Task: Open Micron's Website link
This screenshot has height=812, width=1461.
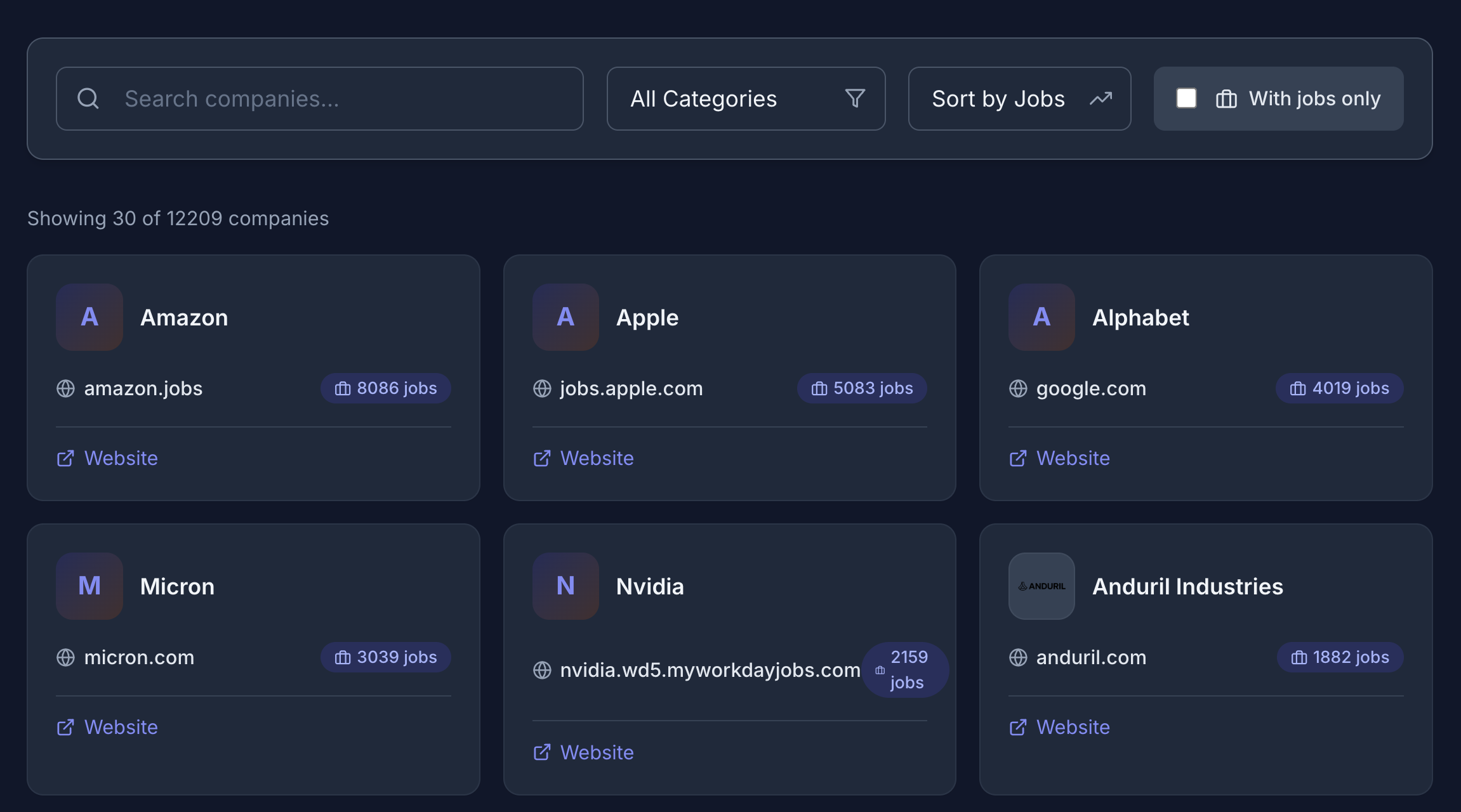Action: pyautogui.click(x=107, y=727)
